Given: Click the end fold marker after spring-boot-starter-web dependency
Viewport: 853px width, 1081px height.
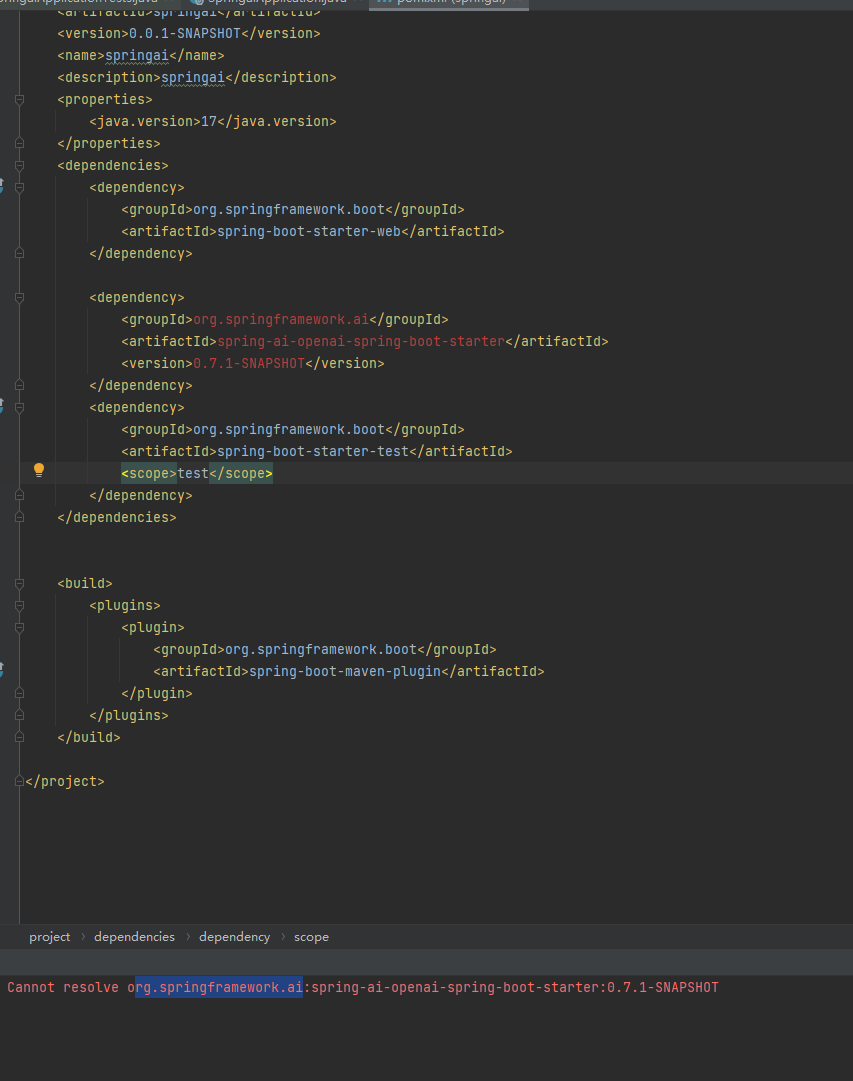Looking at the screenshot, I should [x=19, y=254].
